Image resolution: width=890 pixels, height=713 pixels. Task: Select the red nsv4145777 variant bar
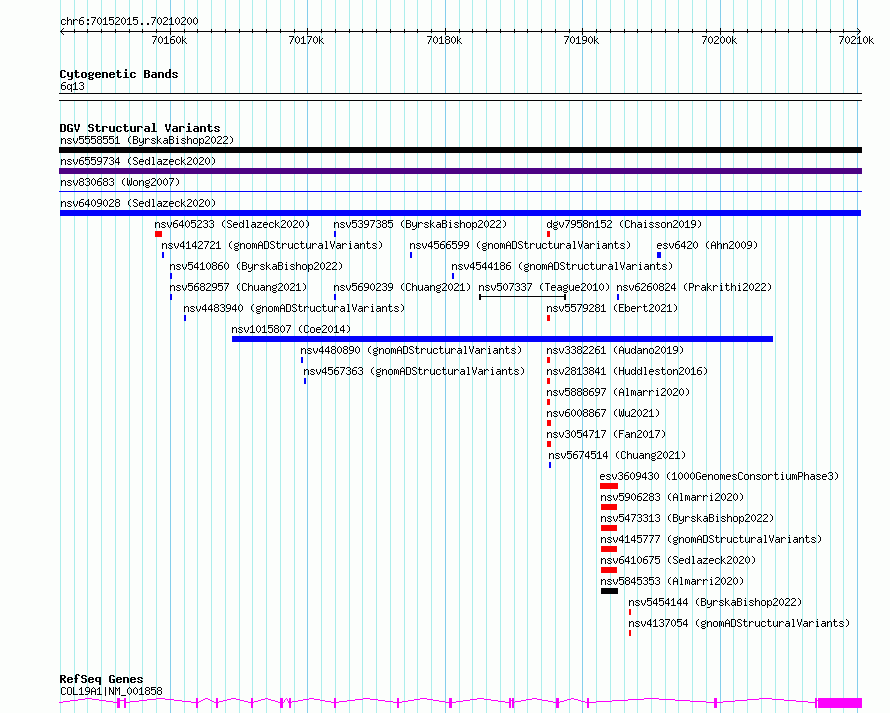point(608,549)
